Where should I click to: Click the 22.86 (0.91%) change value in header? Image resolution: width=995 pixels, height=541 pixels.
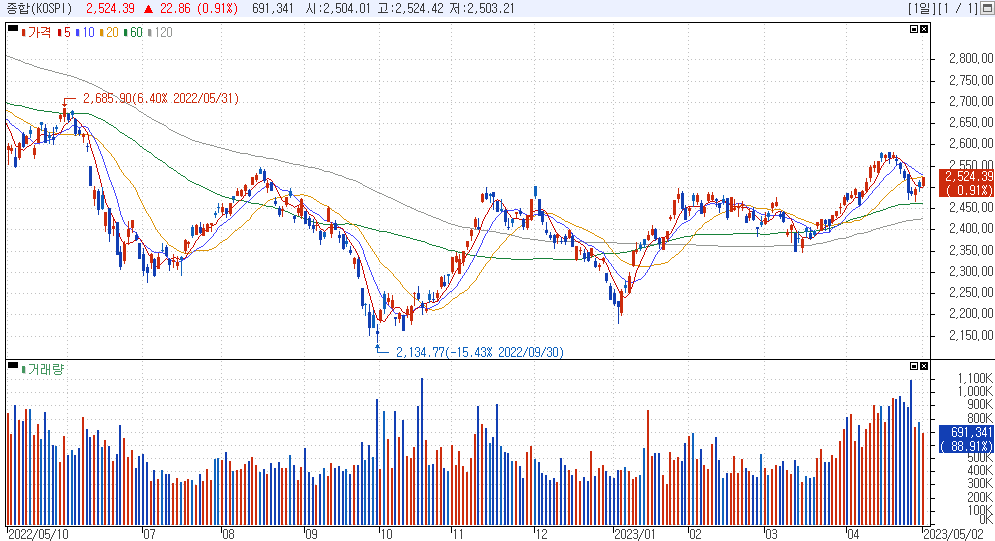pos(199,8)
